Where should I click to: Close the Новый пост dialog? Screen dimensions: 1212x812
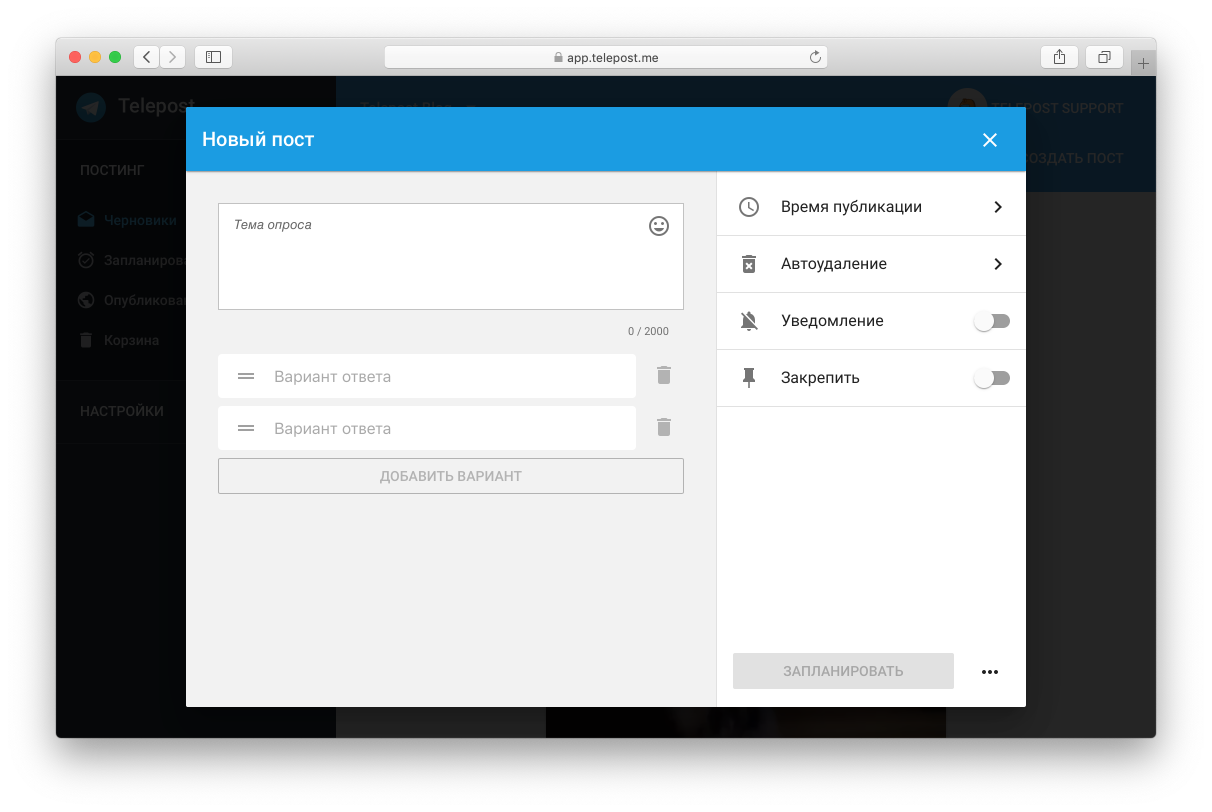tap(989, 140)
